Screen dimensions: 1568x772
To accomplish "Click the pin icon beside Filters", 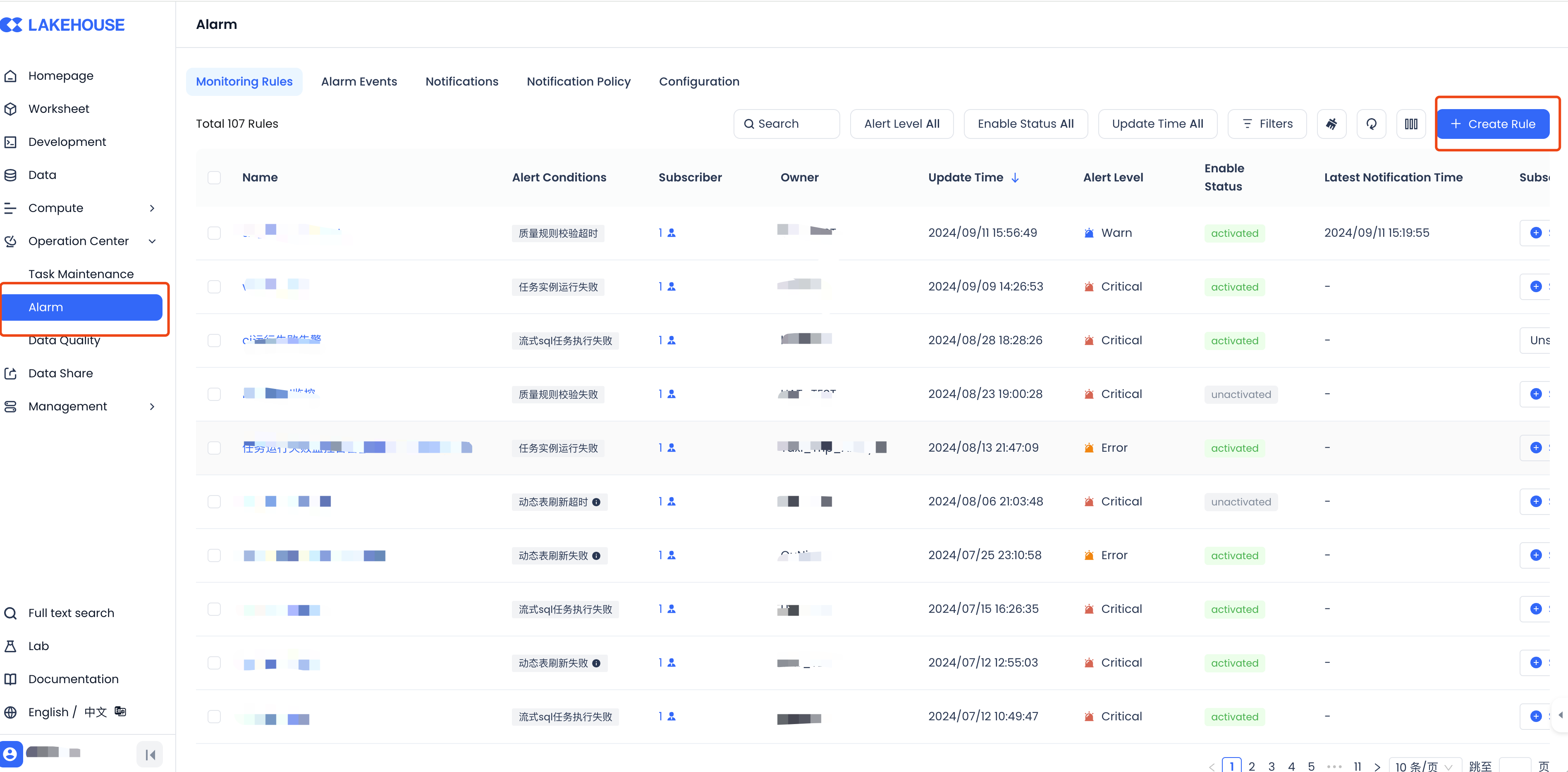I will (1331, 124).
